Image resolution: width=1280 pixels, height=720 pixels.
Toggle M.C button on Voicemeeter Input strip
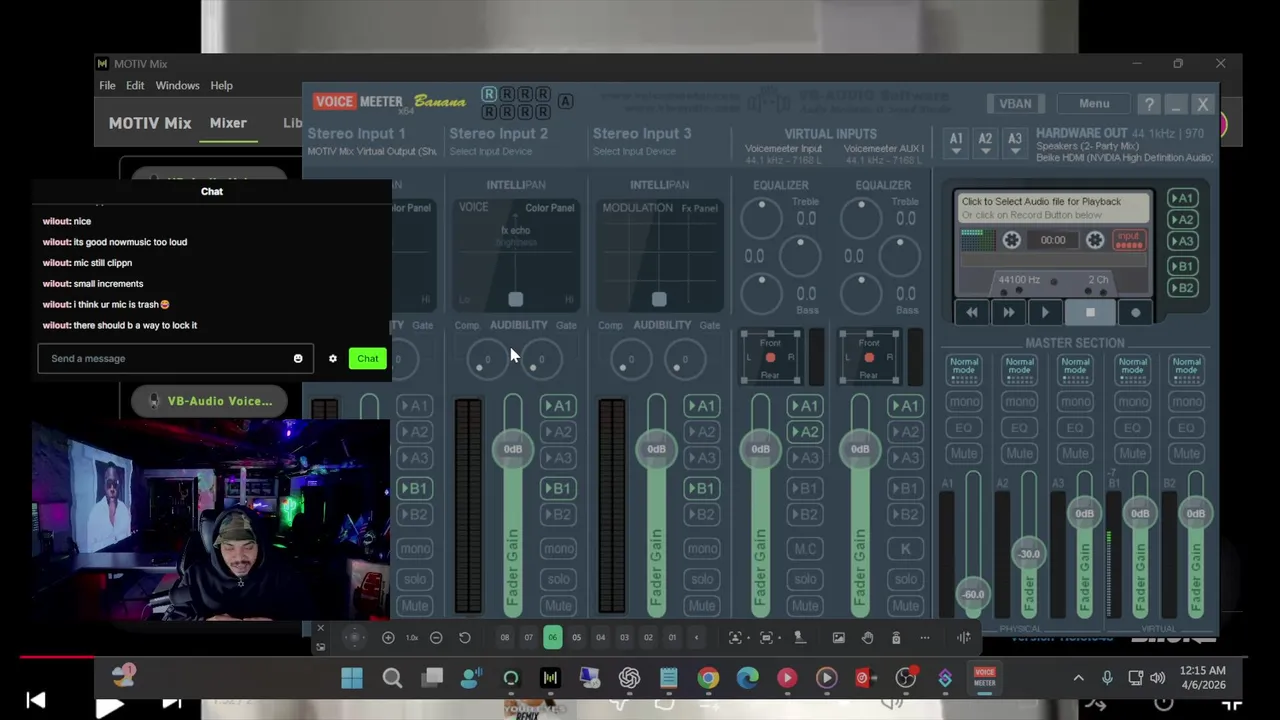pos(805,549)
